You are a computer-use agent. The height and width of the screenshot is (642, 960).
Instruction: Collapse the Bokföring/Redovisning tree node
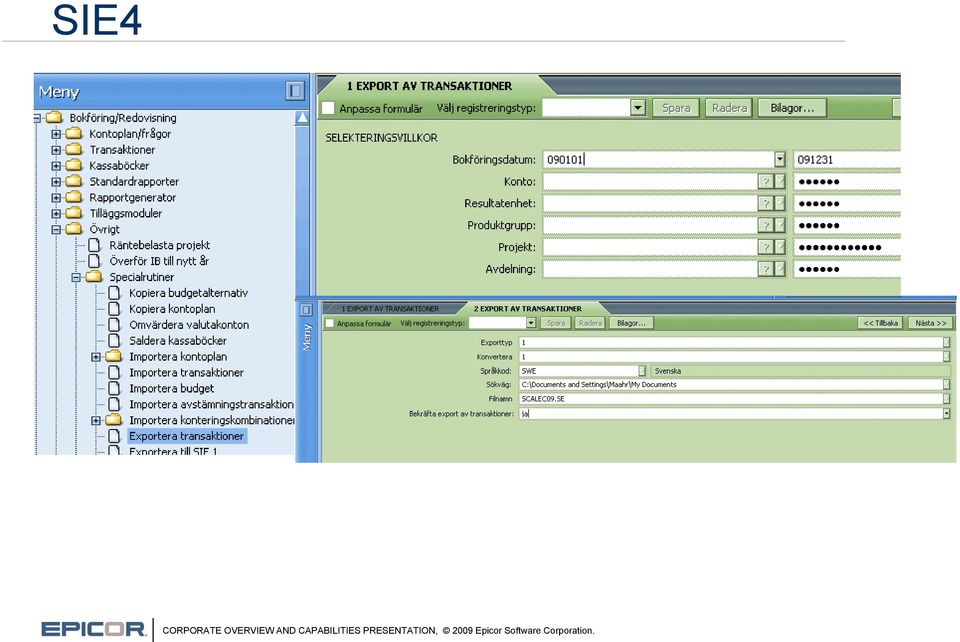[37, 118]
